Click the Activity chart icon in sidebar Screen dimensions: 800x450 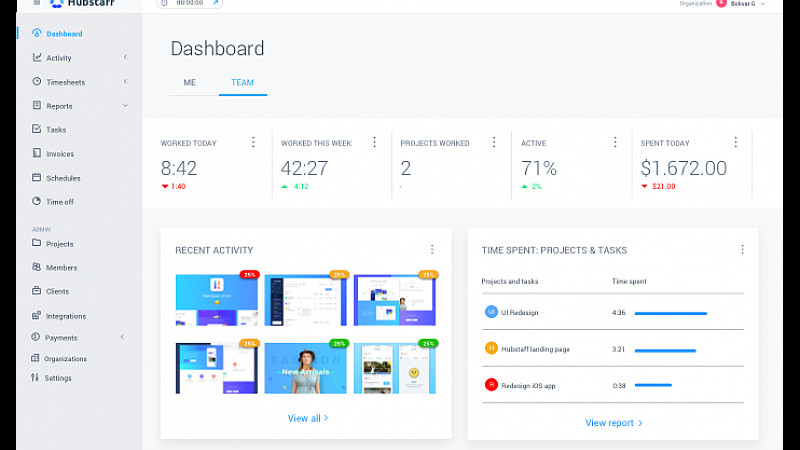click(37, 57)
